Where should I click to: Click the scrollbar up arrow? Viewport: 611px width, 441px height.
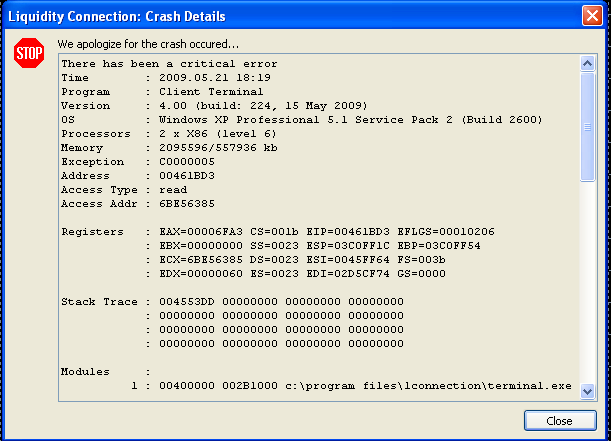(587, 63)
